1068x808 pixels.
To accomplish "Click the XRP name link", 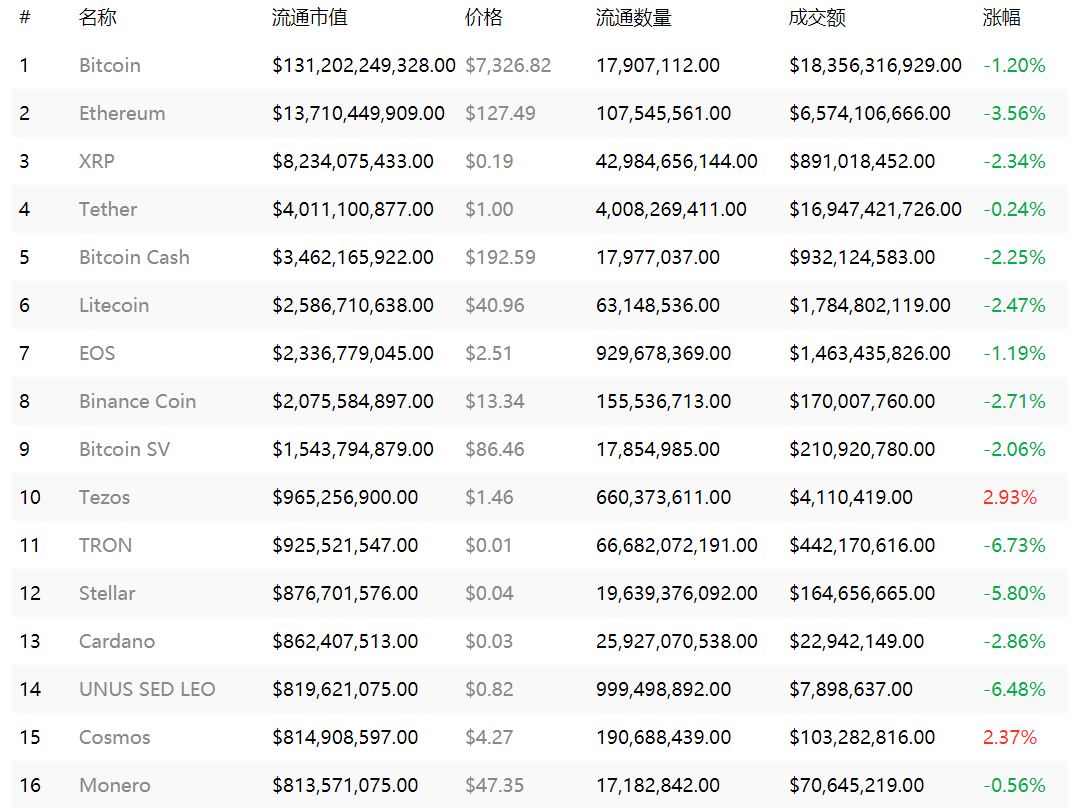I will (x=97, y=161).
